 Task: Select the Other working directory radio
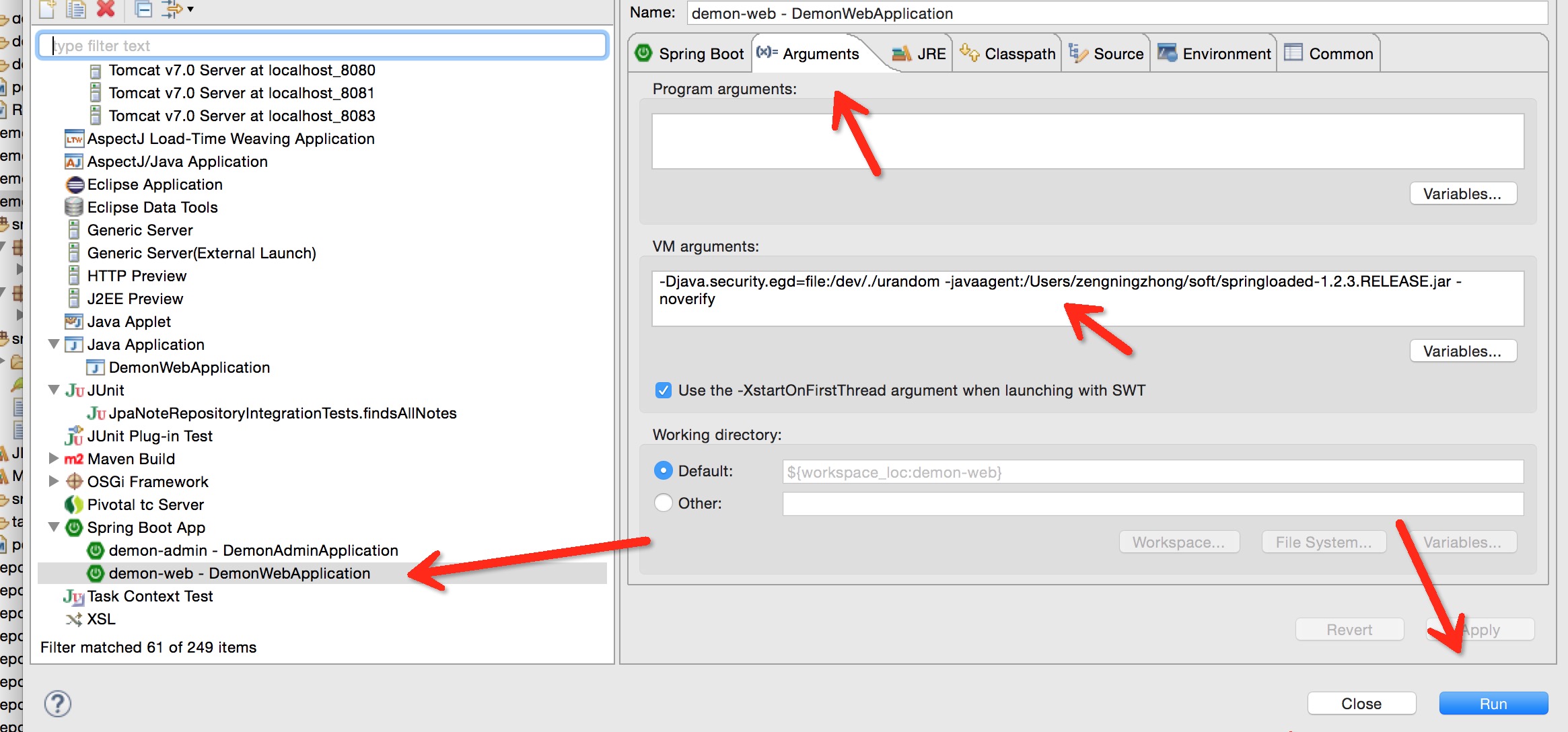coord(664,503)
